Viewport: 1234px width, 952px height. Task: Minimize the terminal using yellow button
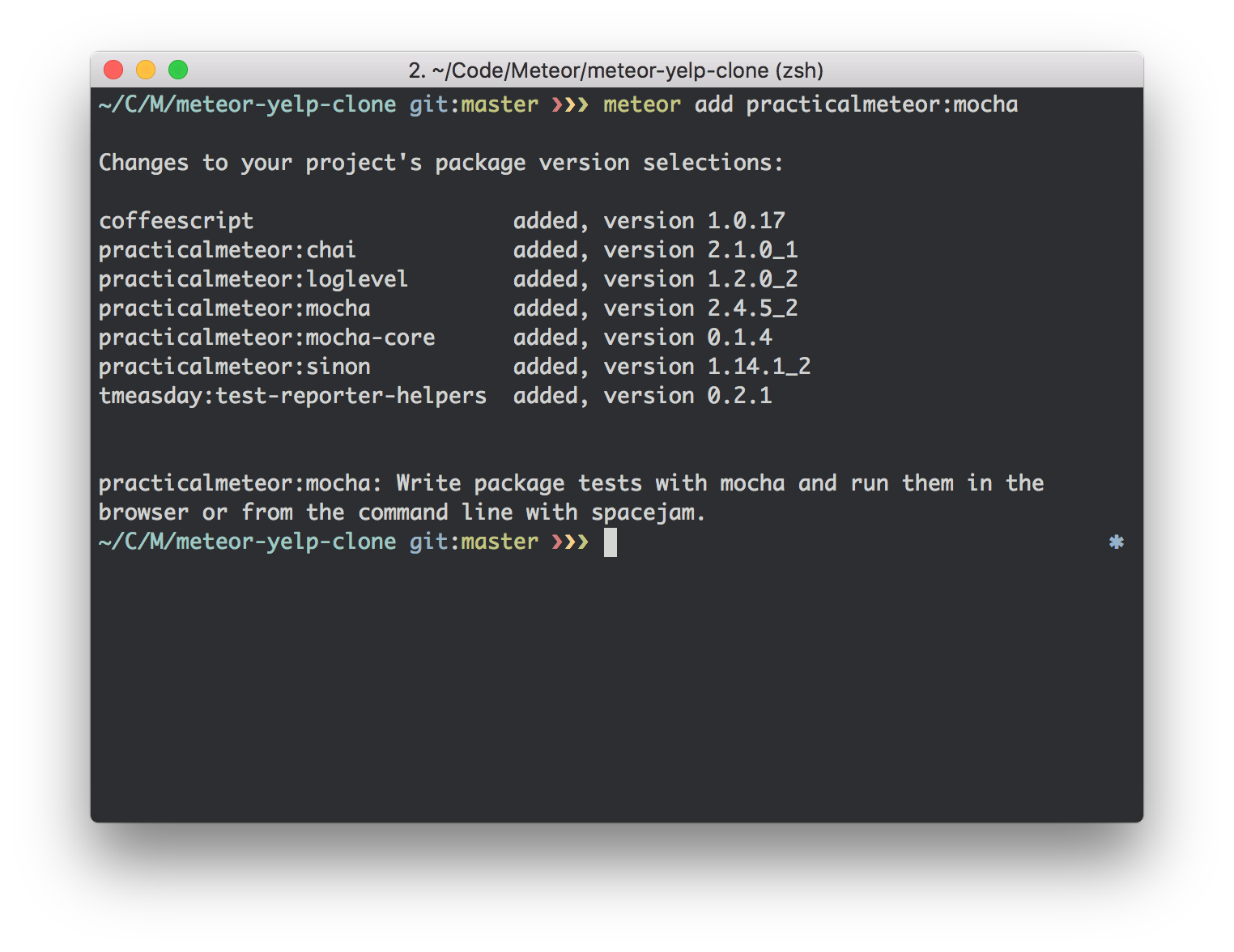tap(146, 70)
